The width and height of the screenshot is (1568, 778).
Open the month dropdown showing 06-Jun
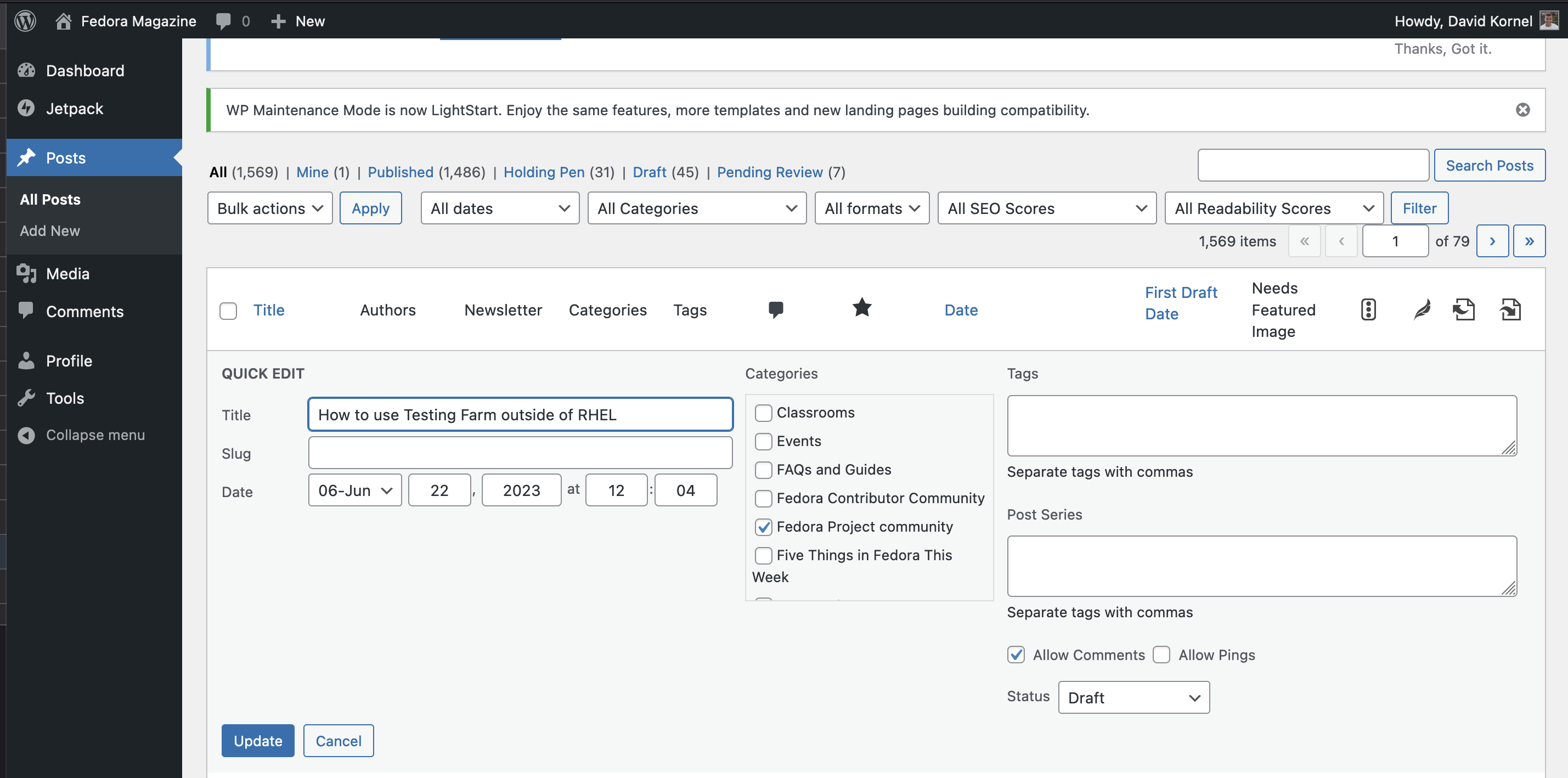(355, 490)
